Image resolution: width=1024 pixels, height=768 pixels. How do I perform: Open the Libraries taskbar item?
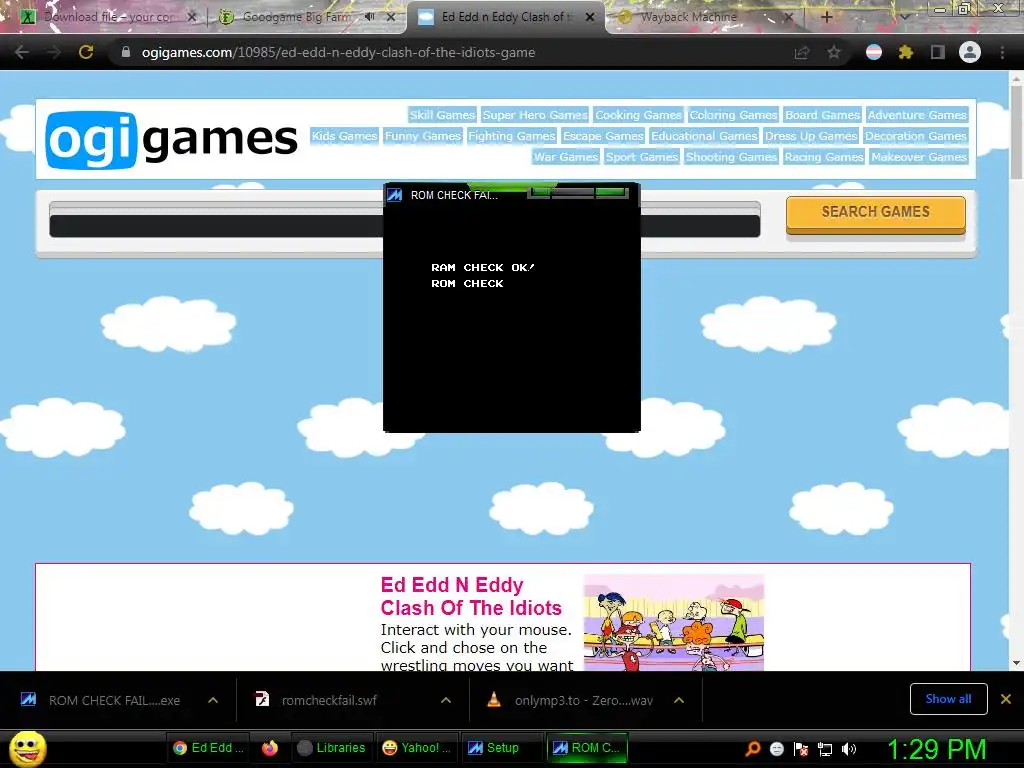(x=331, y=748)
